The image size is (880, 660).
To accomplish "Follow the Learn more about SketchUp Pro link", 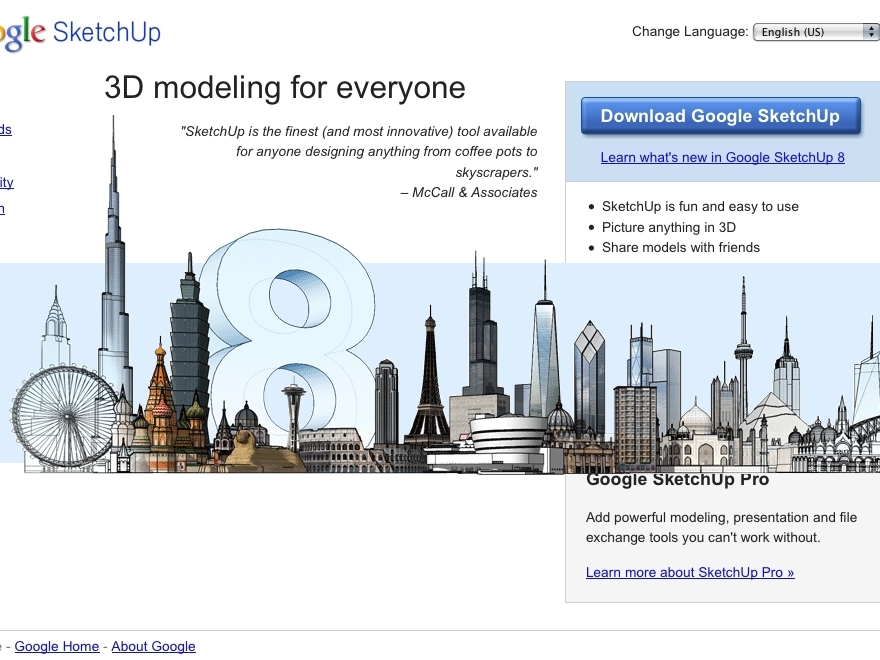I will tap(690, 572).
